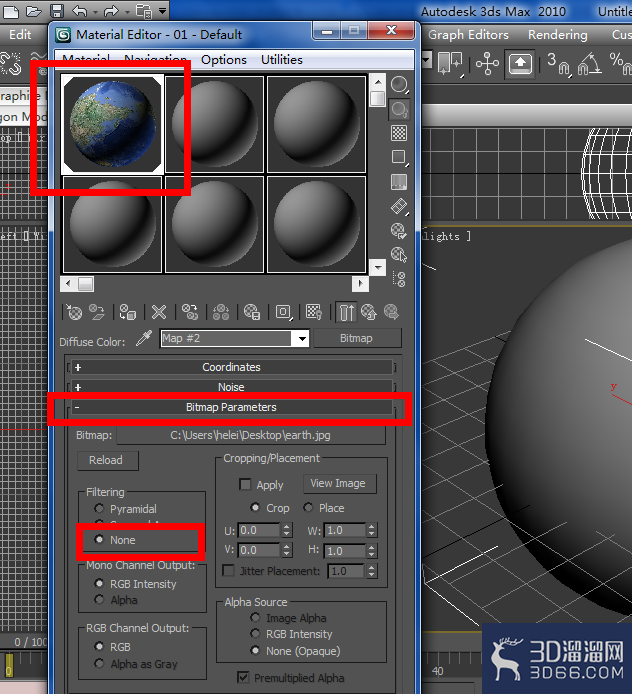This screenshot has width=632, height=694.
Task: Open the Map #2 name dropdown
Action: [302, 339]
